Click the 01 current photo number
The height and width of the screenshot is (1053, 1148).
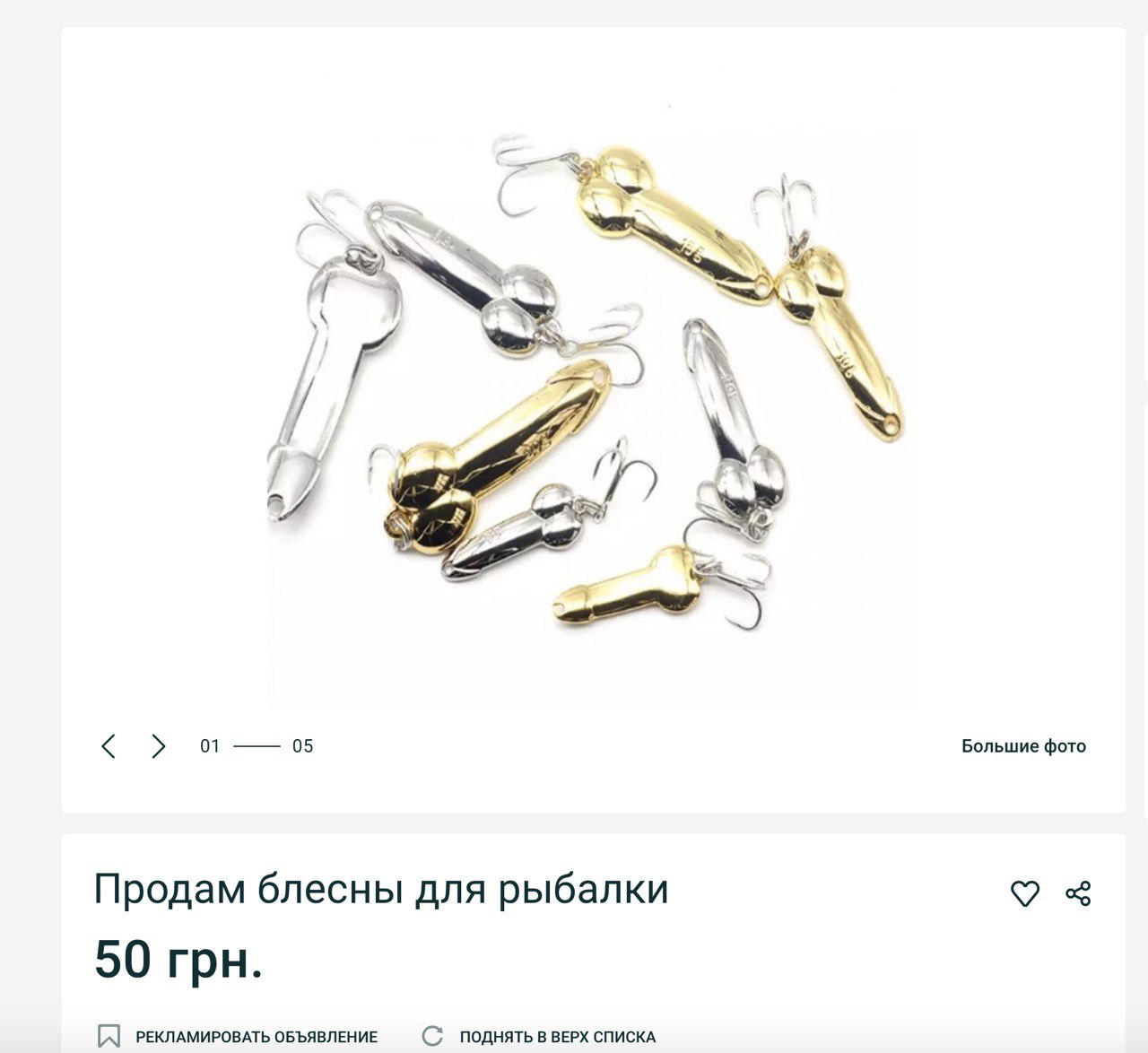[210, 746]
